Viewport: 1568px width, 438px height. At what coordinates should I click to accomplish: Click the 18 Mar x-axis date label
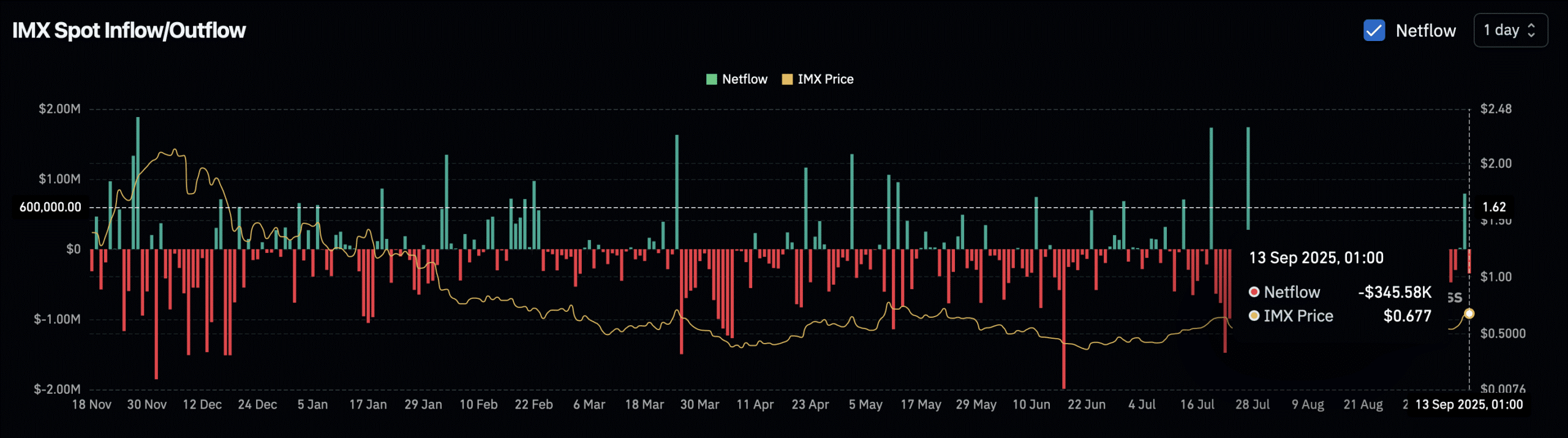644,405
